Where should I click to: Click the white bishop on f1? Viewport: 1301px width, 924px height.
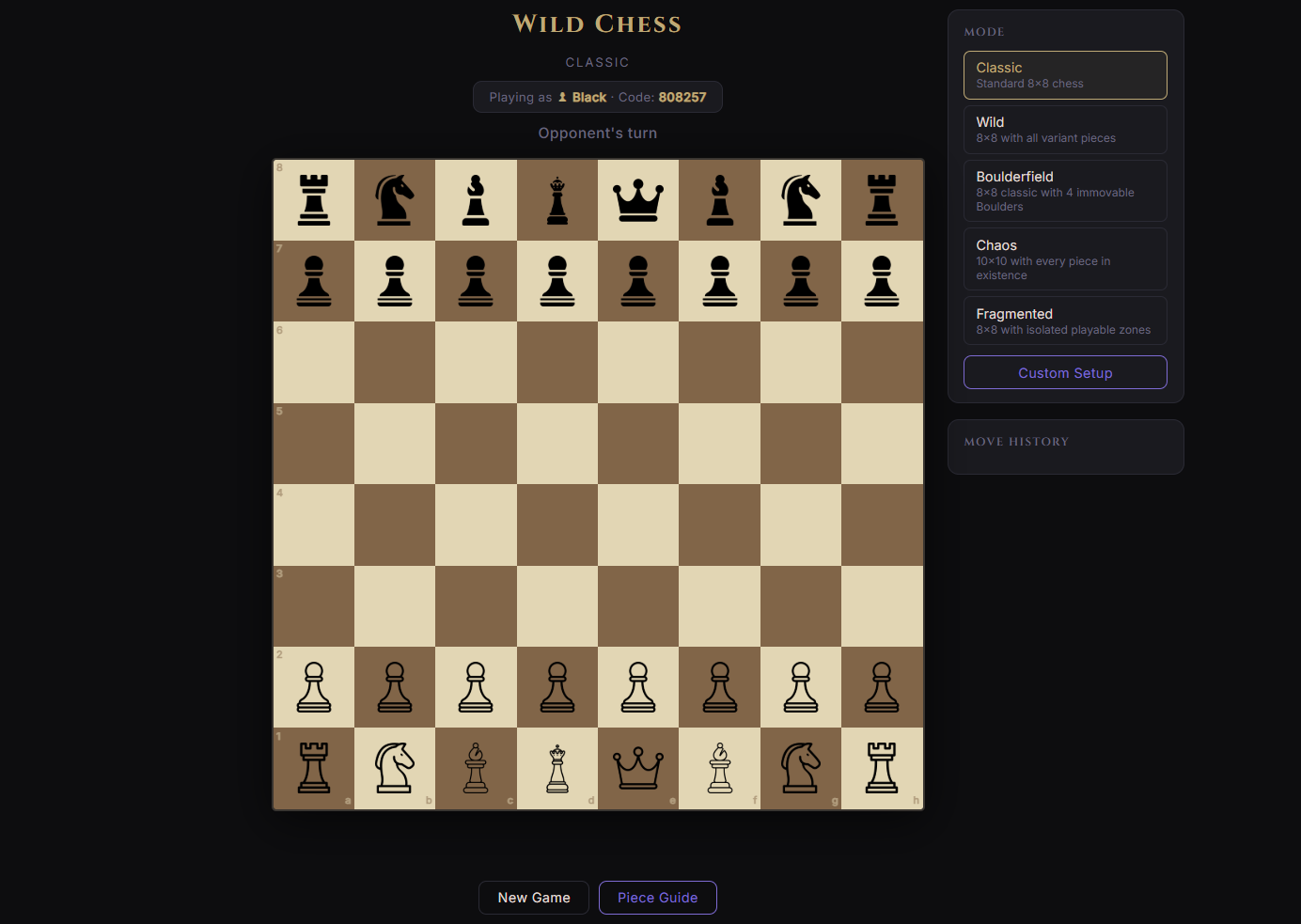pyautogui.click(x=719, y=768)
